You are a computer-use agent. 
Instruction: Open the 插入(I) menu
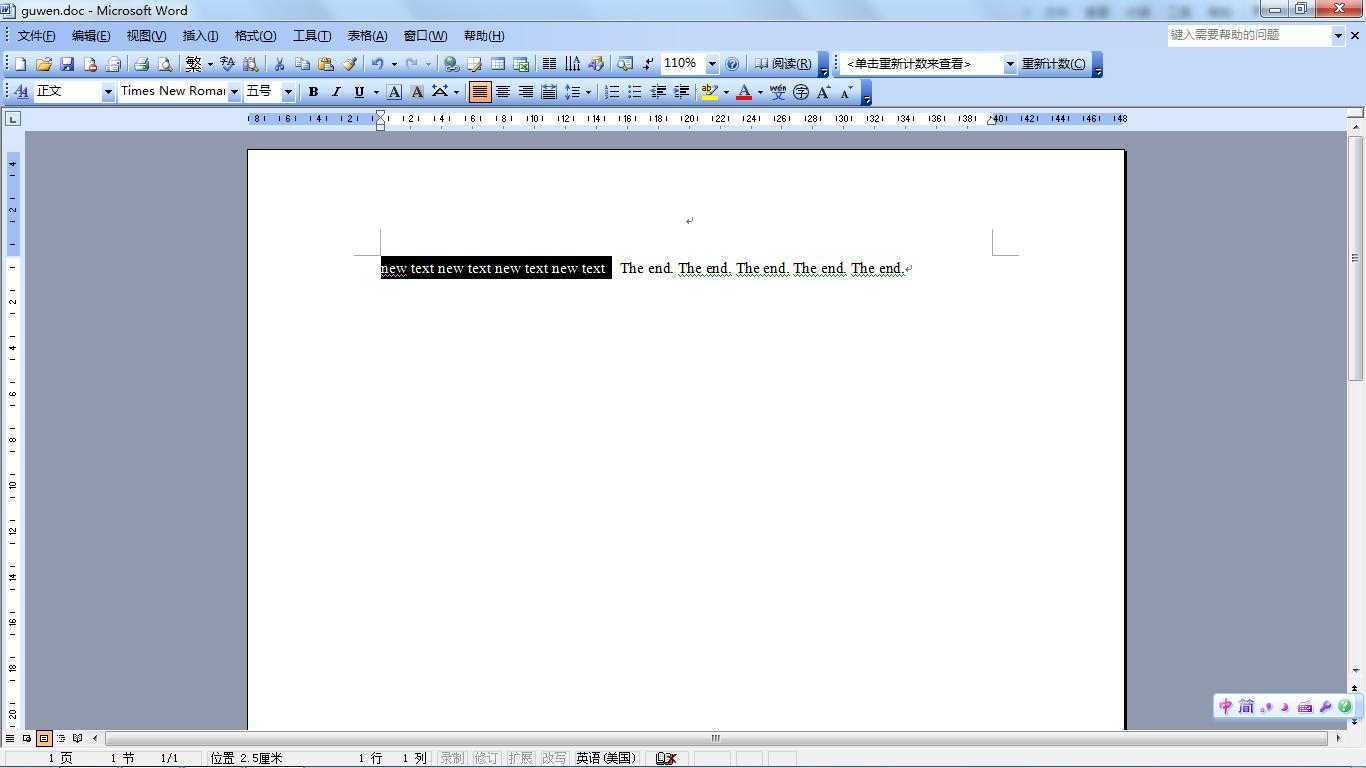click(x=200, y=36)
